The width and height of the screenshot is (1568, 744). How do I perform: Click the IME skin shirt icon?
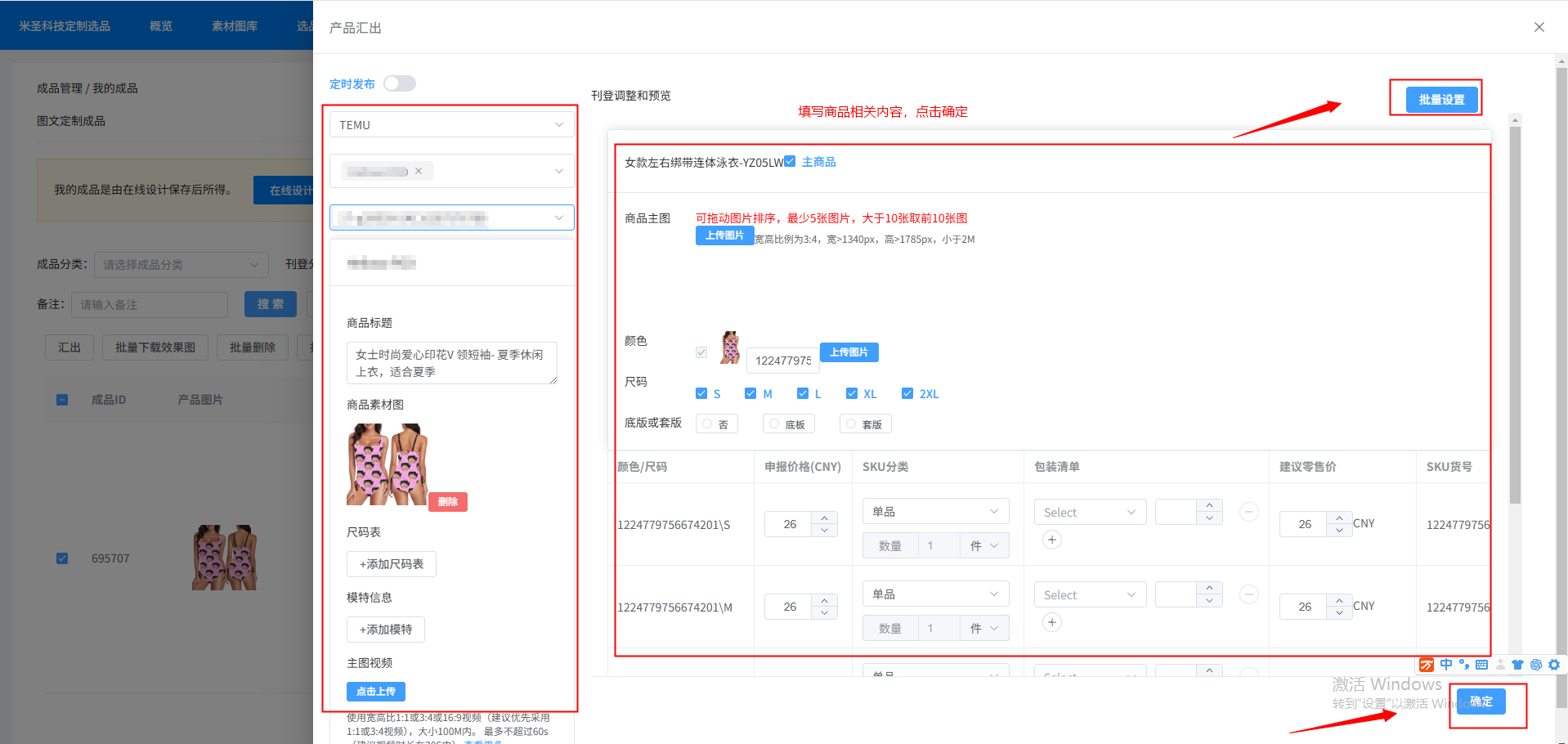1517,665
